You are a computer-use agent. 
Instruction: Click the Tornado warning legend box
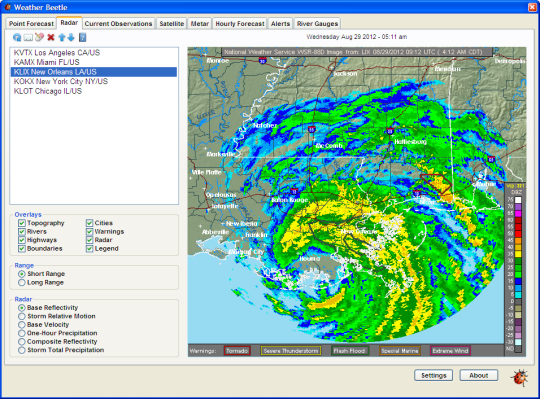coord(237,351)
